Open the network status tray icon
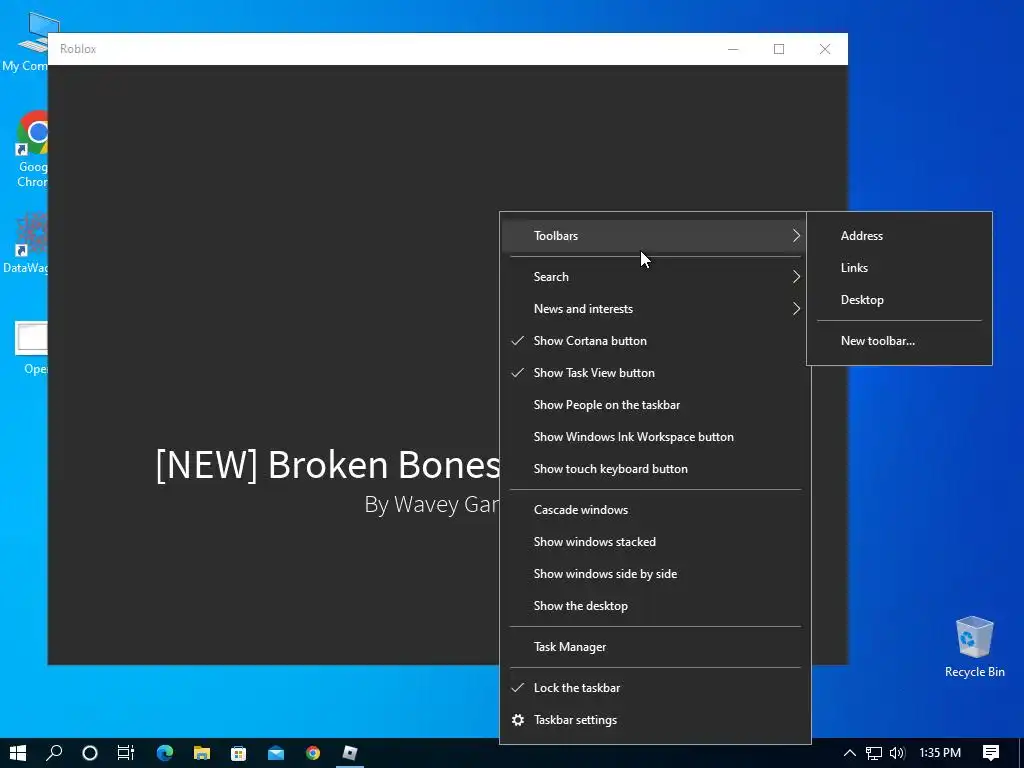Screen dimensions: 1024x768 click(874, 753)
